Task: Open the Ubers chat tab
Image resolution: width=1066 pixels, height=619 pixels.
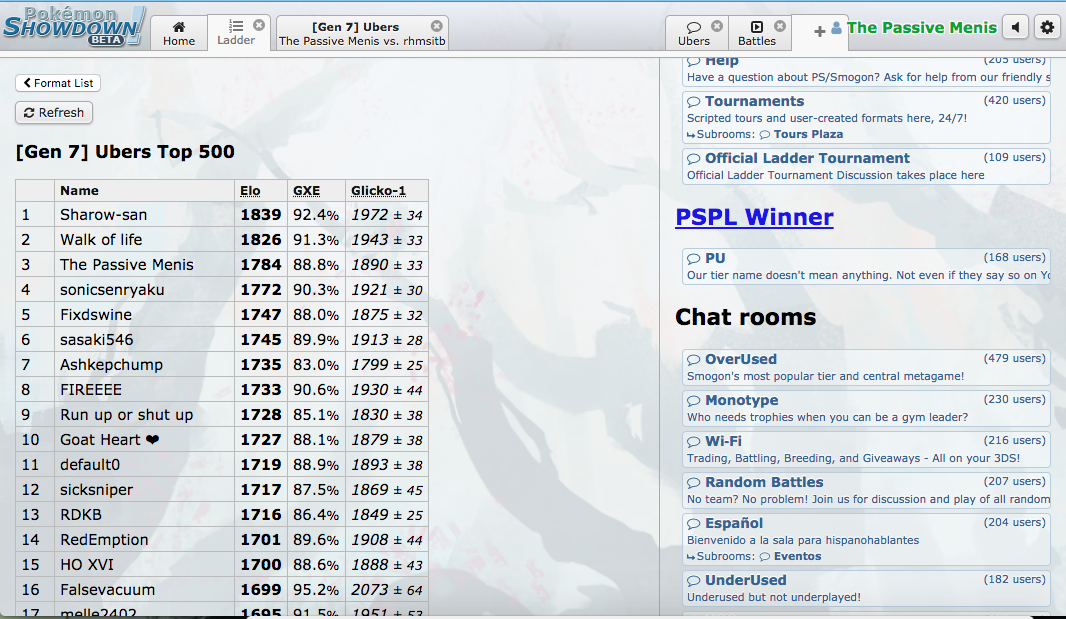Action: [693, 33]
